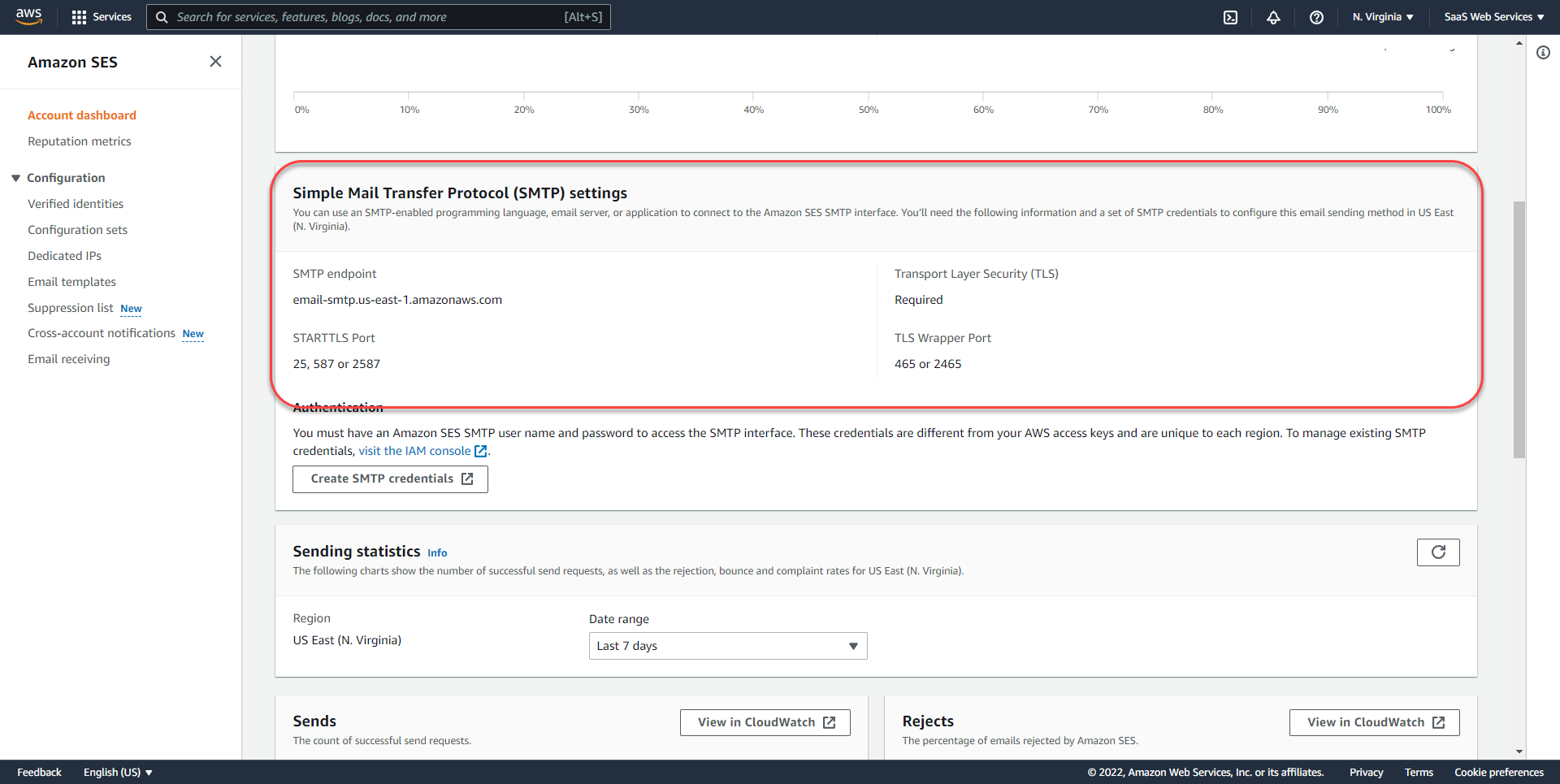Go to Account dashboard
The image size is (1560, 784).
point(82,115)
